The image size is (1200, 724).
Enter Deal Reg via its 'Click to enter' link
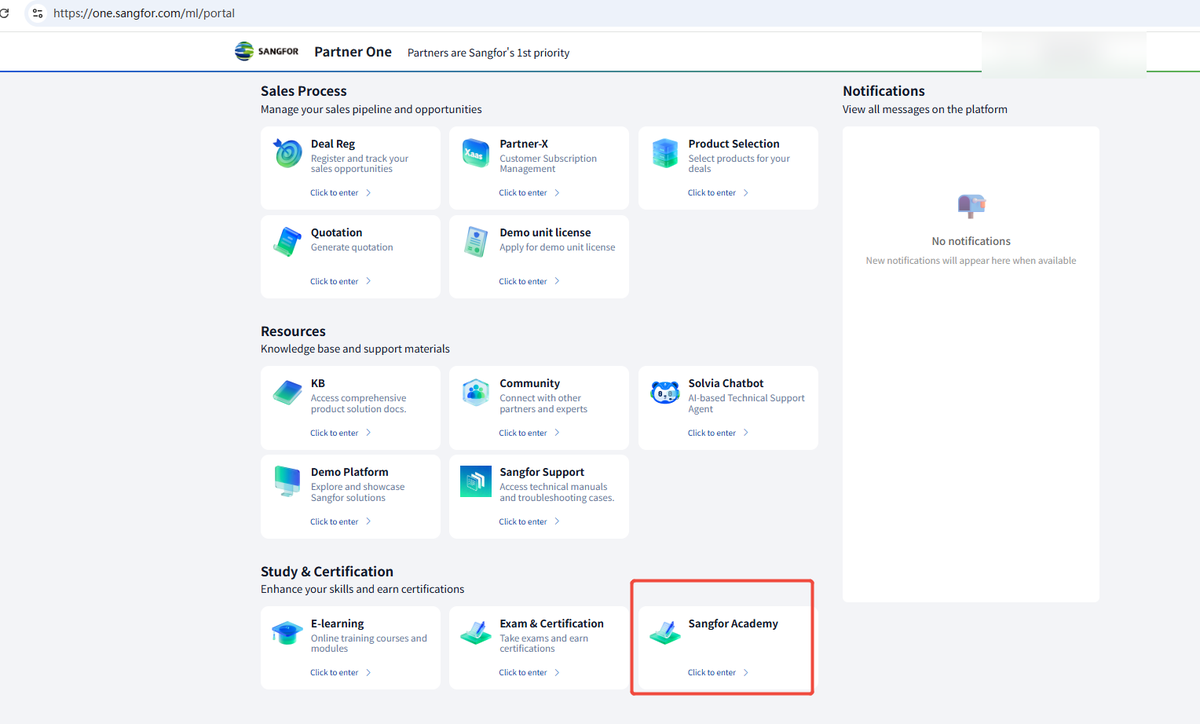click(x=340, y=193)
